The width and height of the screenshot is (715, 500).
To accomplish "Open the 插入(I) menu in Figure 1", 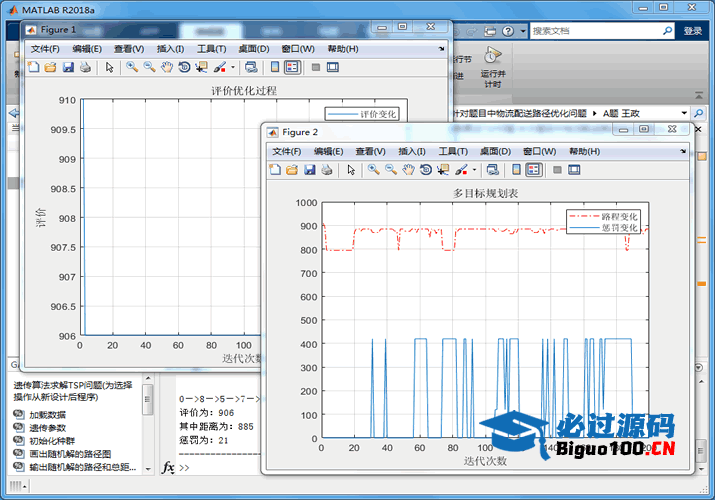I will (x=170, y=48).
